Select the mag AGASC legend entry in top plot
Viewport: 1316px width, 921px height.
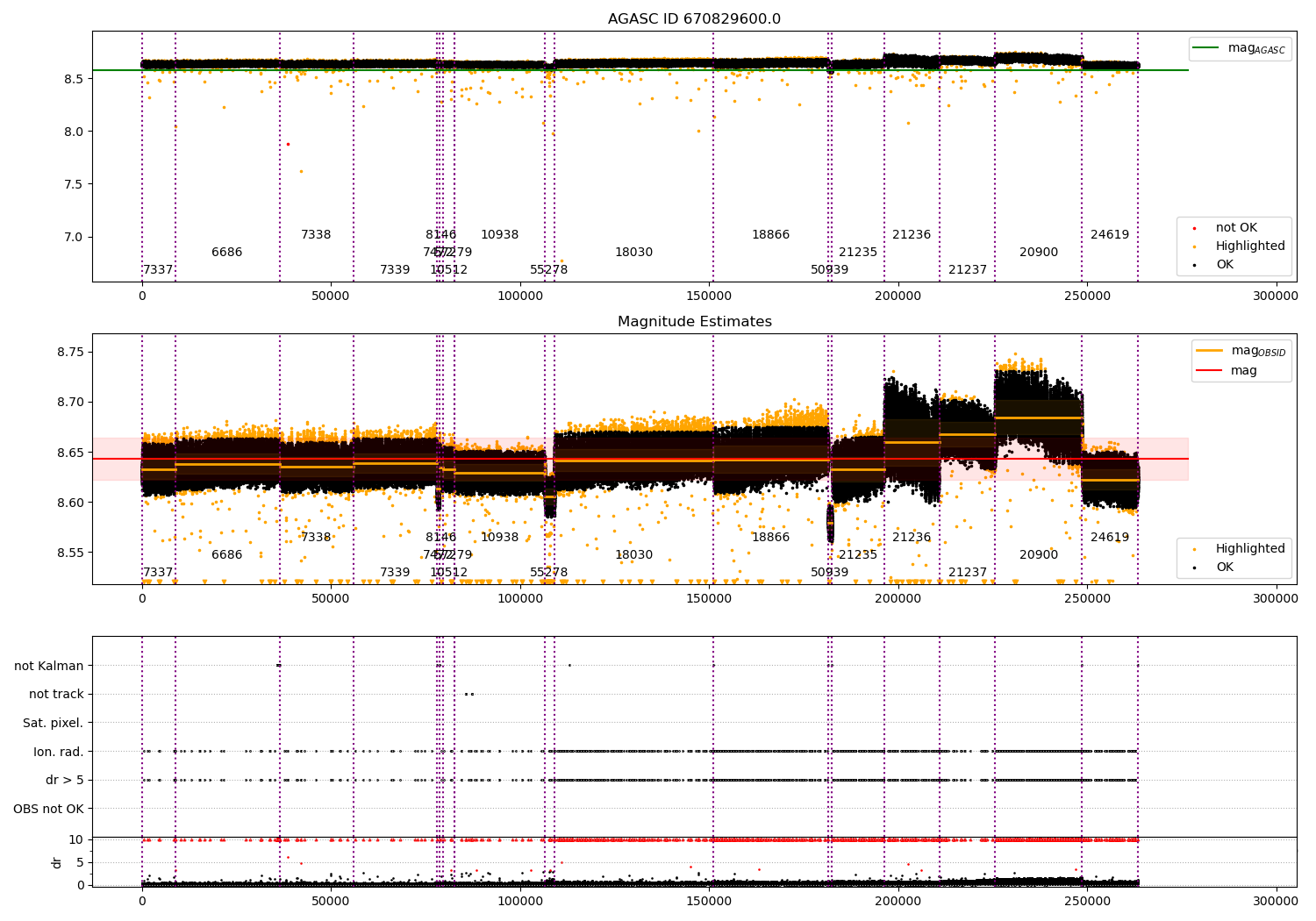pyautogui.click(x=1239, y=49)
